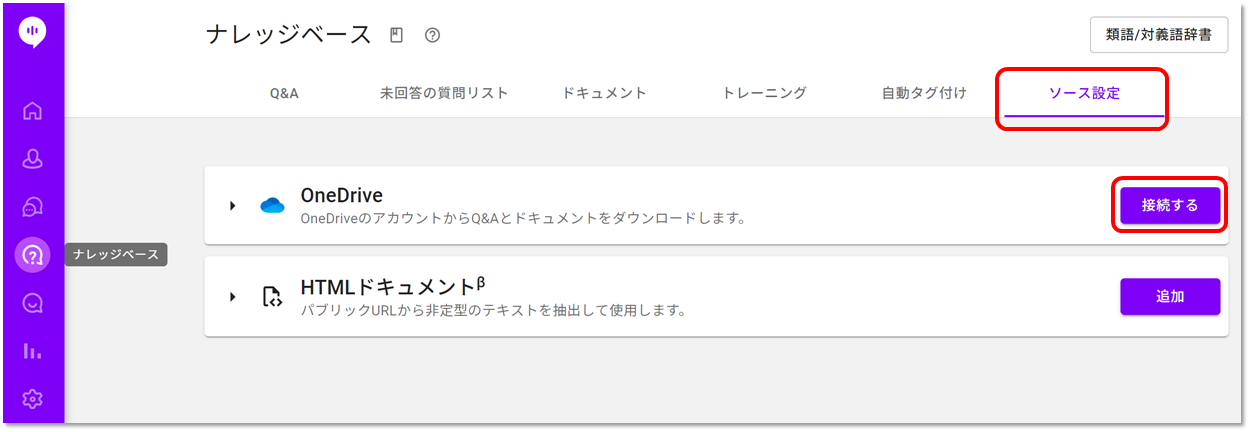
Task: Open the smiley chat icon in the sidebar
Action: 33,302
